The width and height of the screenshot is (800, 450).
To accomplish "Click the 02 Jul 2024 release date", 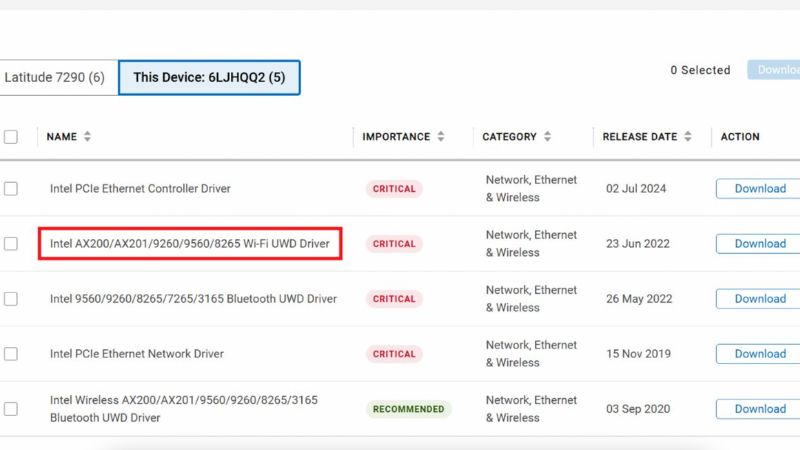I will point(636,189).
